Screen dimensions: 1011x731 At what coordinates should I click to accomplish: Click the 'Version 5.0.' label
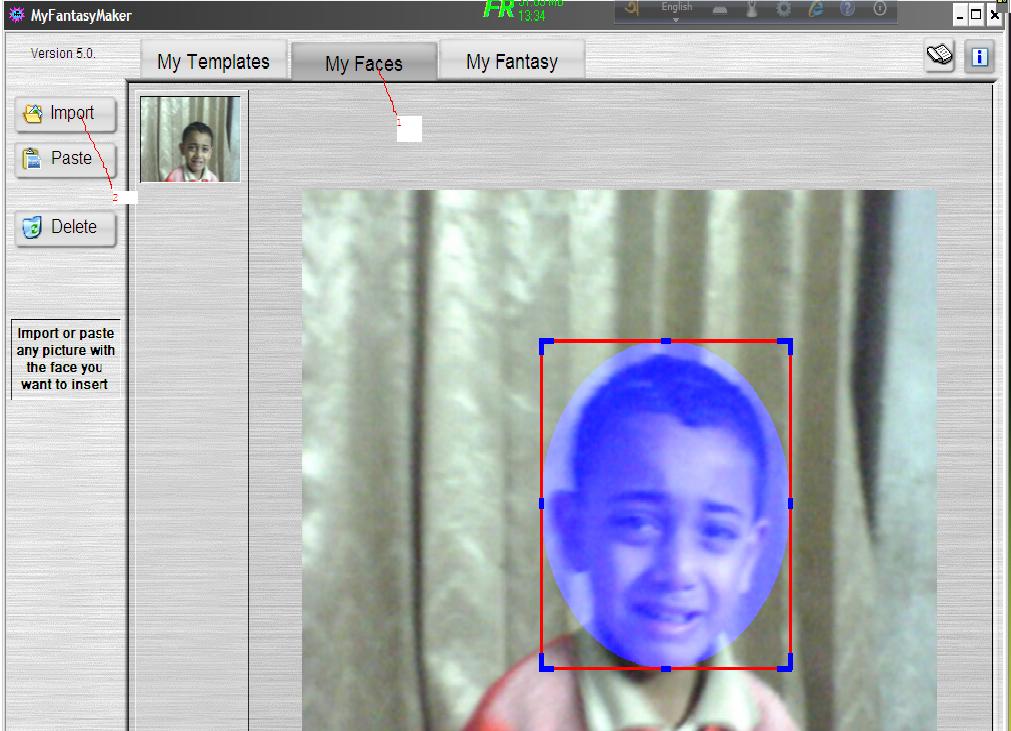[63, 54]
